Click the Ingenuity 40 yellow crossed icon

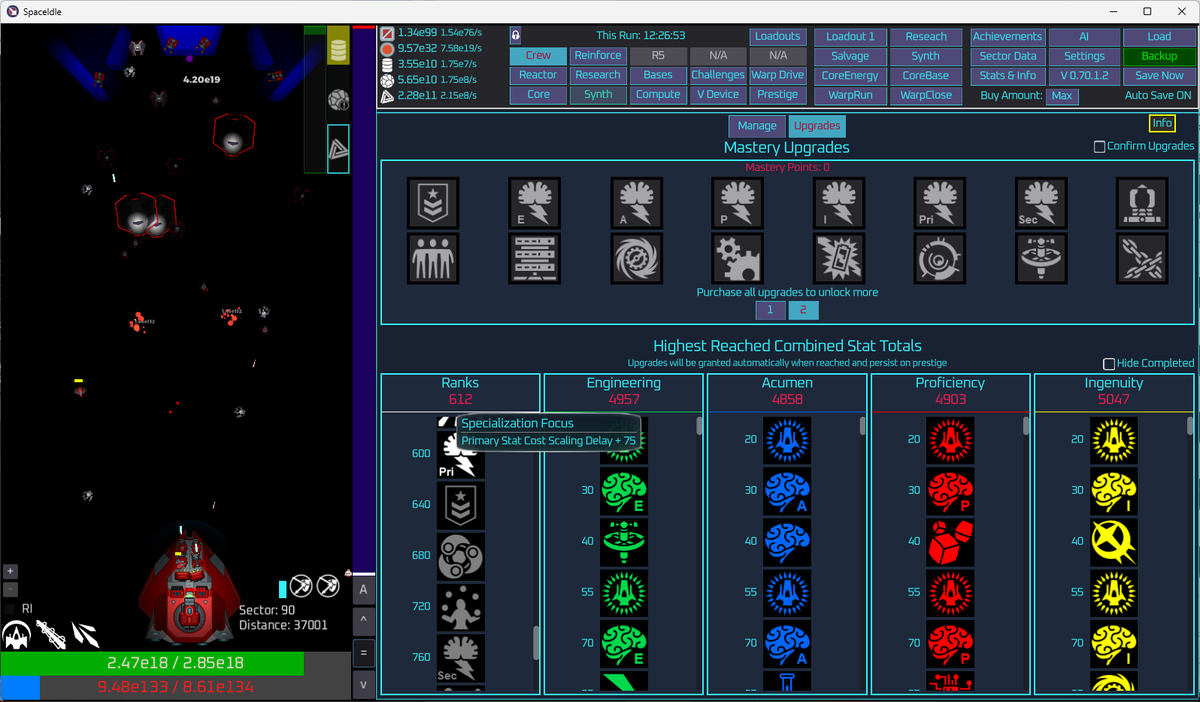1115,542
